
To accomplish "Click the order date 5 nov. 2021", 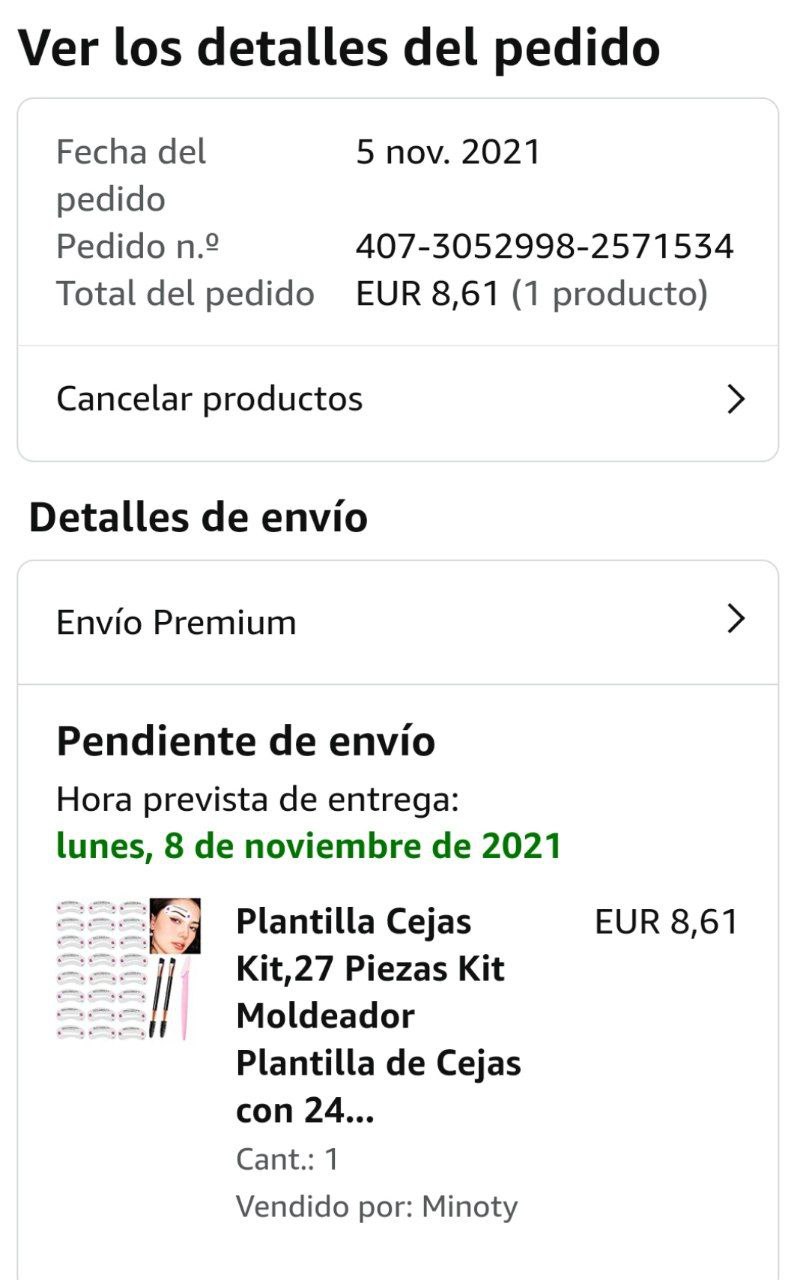I will pyautogui.click(x=448, y=152).
